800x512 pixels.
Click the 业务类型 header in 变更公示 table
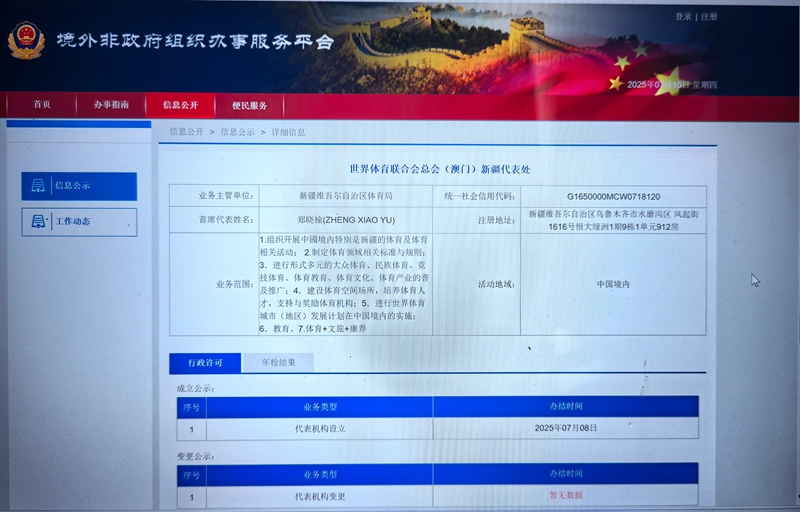[x=320, y=474]
